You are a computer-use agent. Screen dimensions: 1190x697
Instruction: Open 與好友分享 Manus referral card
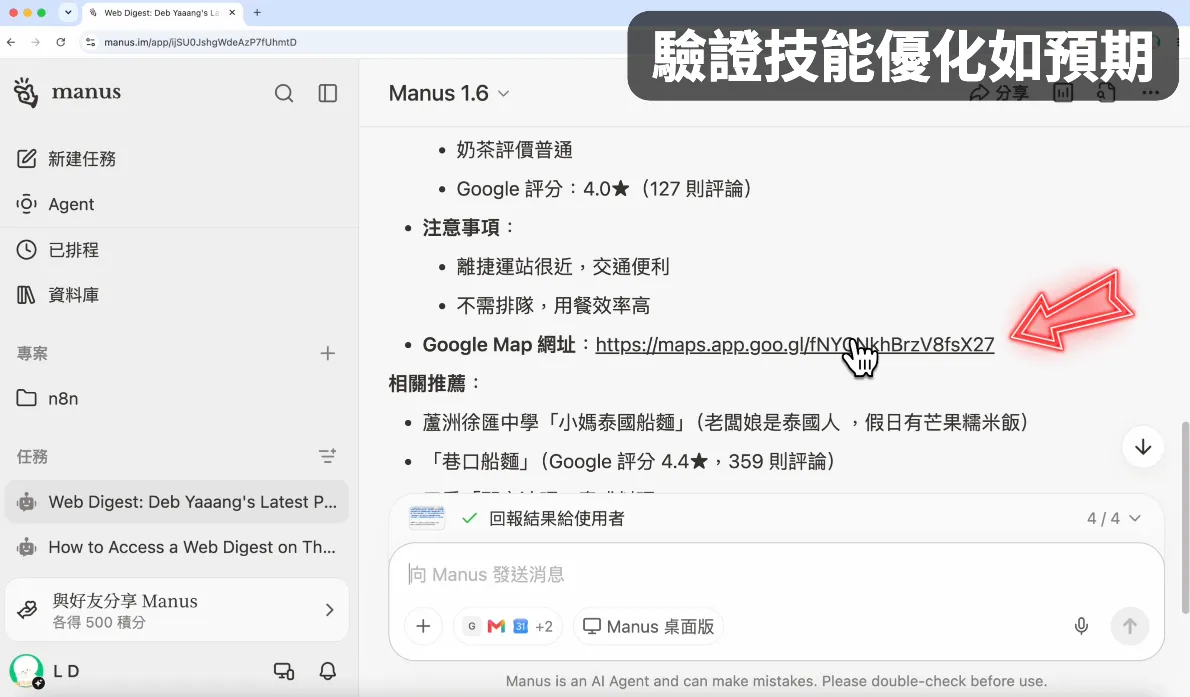click(x=177, y=610)
